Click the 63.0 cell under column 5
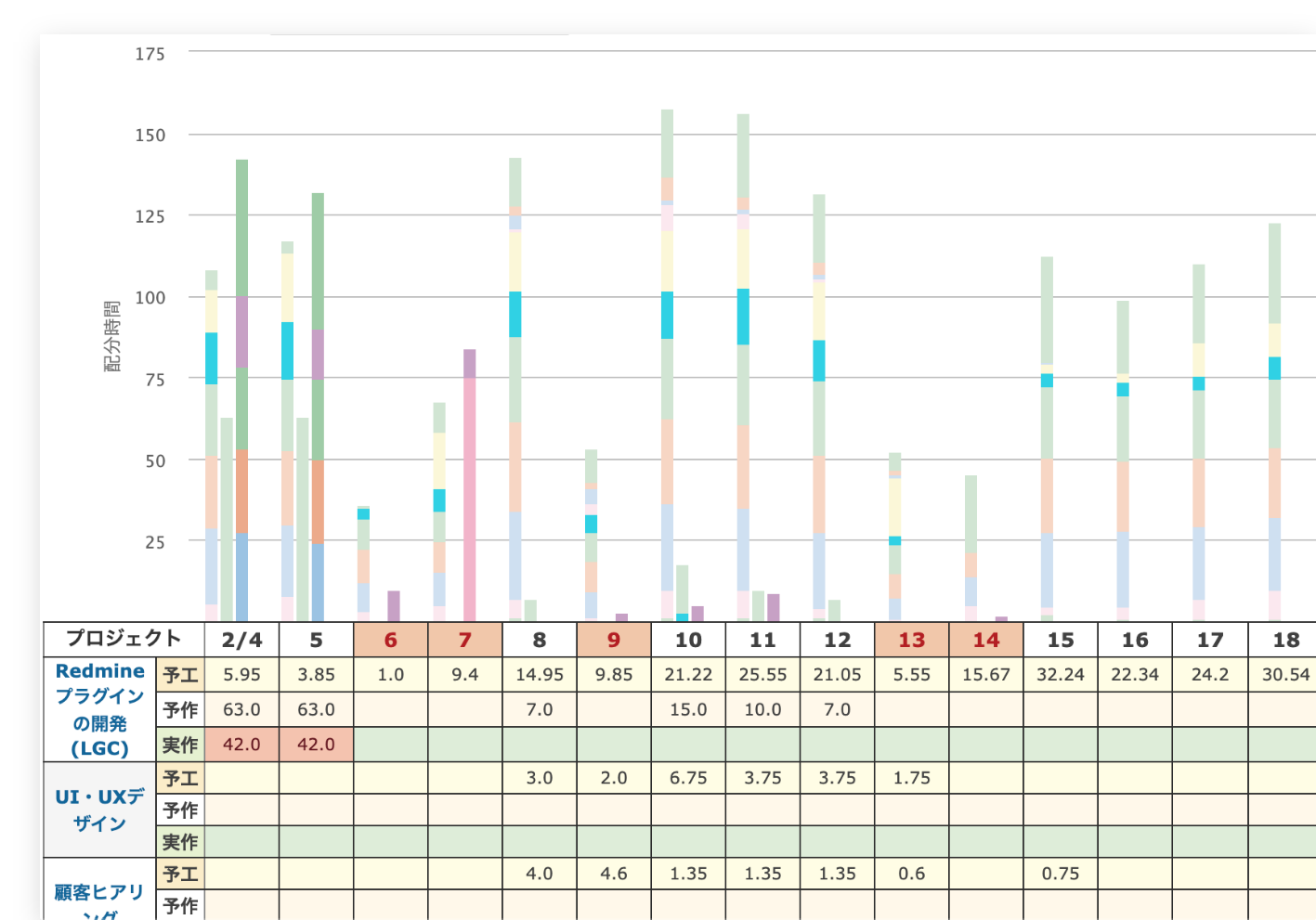1316x920 pixels. [316, 709]
